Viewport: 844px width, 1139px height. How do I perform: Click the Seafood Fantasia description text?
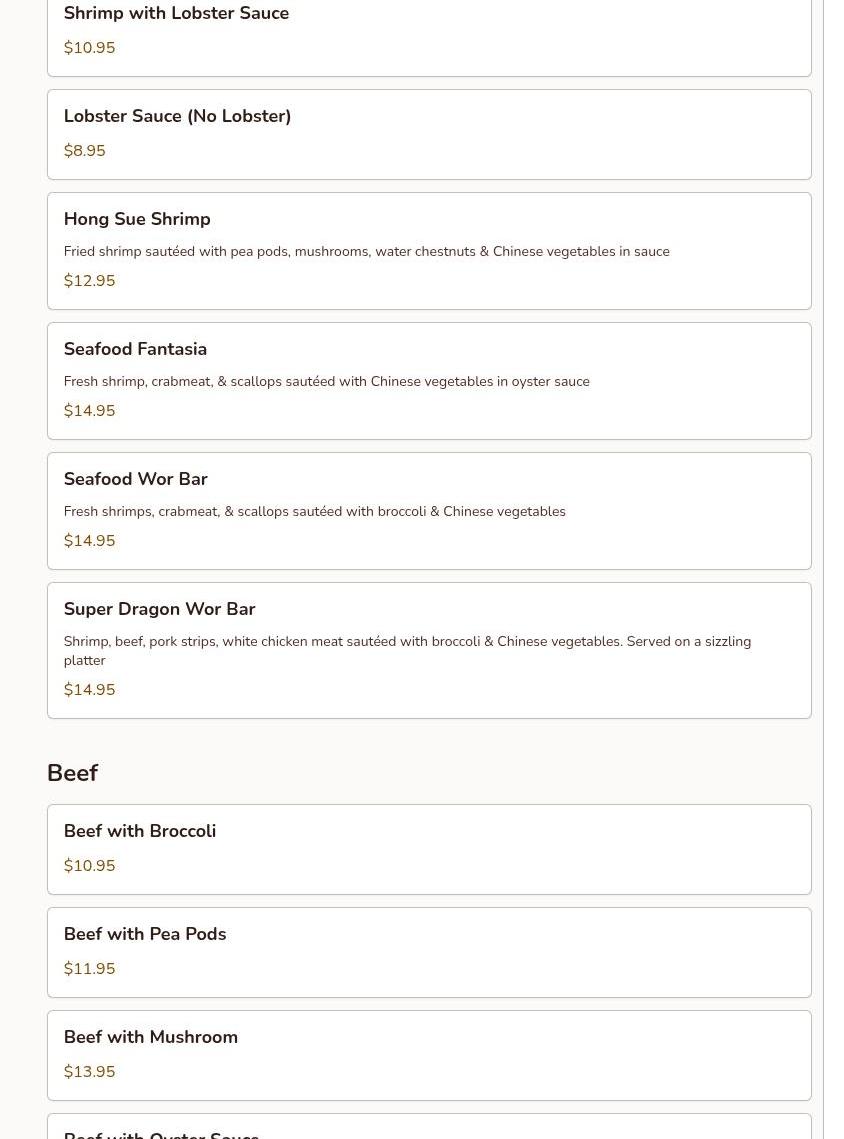[x=326, y=382]
